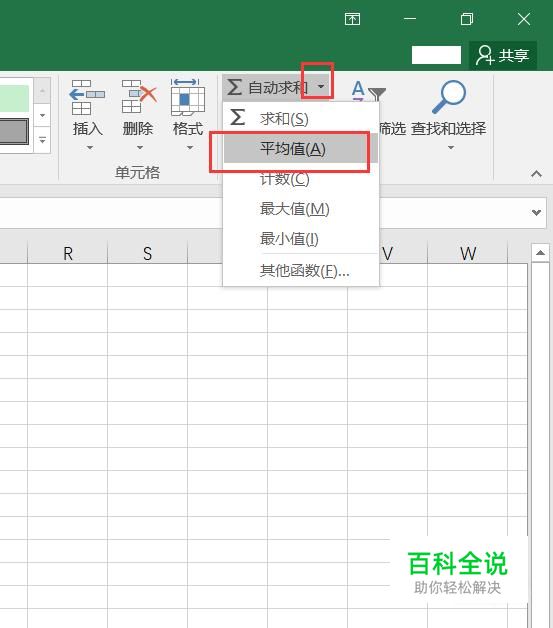Viewport: 553px width, 628px height.
Task: Expand the AutoSum dropdown arrow
Action: [x=321, y=87]
